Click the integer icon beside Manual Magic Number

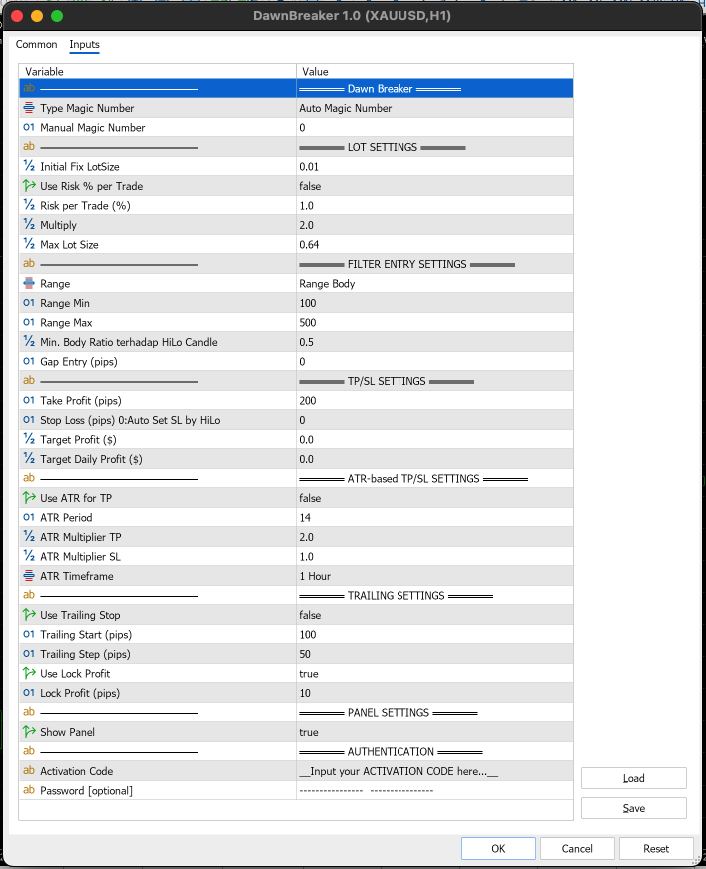[x=29, y=127]
